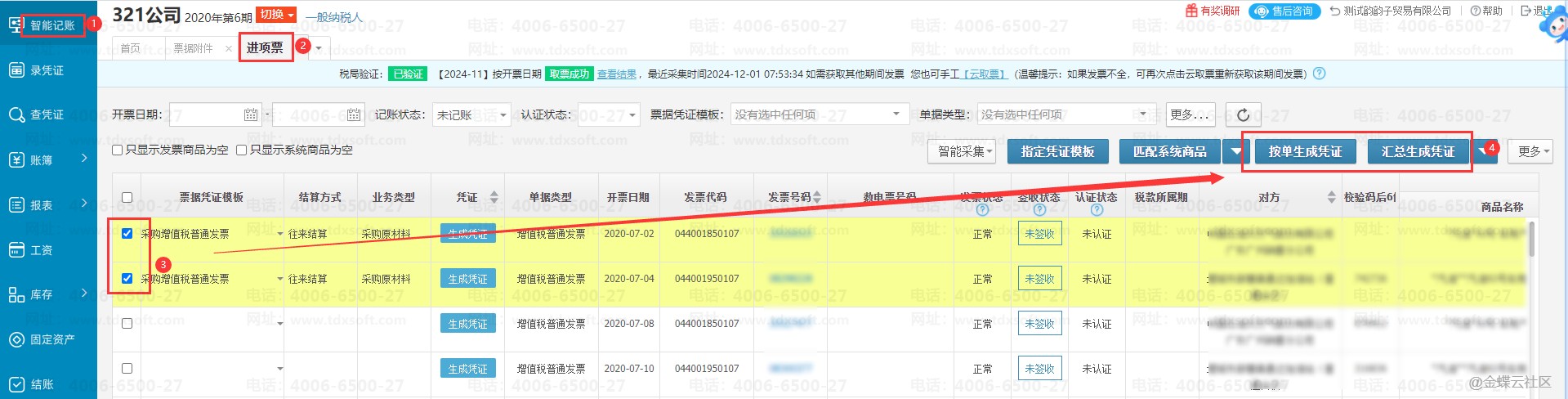The height and width of the screenshot is (399, 1568).
Task: Click help icon after 温馨提示 notice
Action: [x=1319, y=74]
